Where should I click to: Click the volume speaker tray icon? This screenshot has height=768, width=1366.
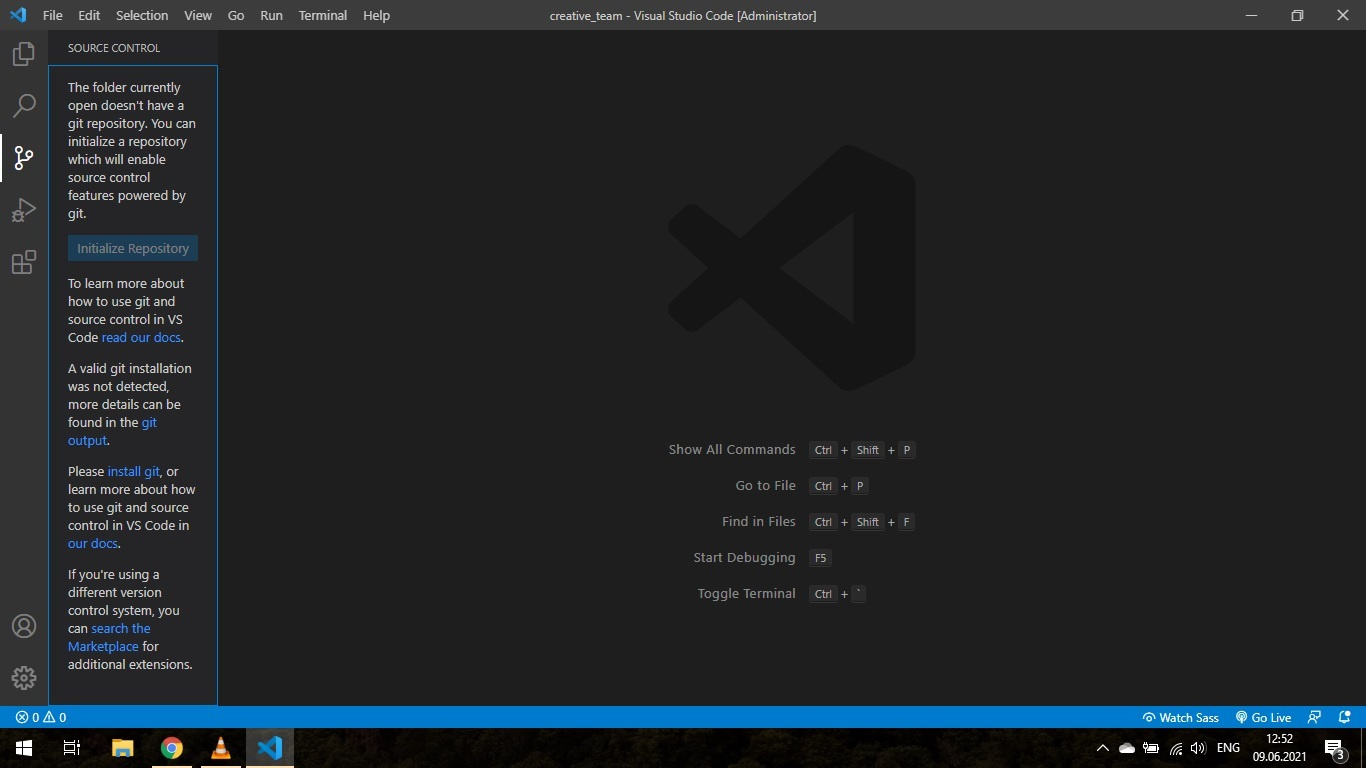point(1198,748)
